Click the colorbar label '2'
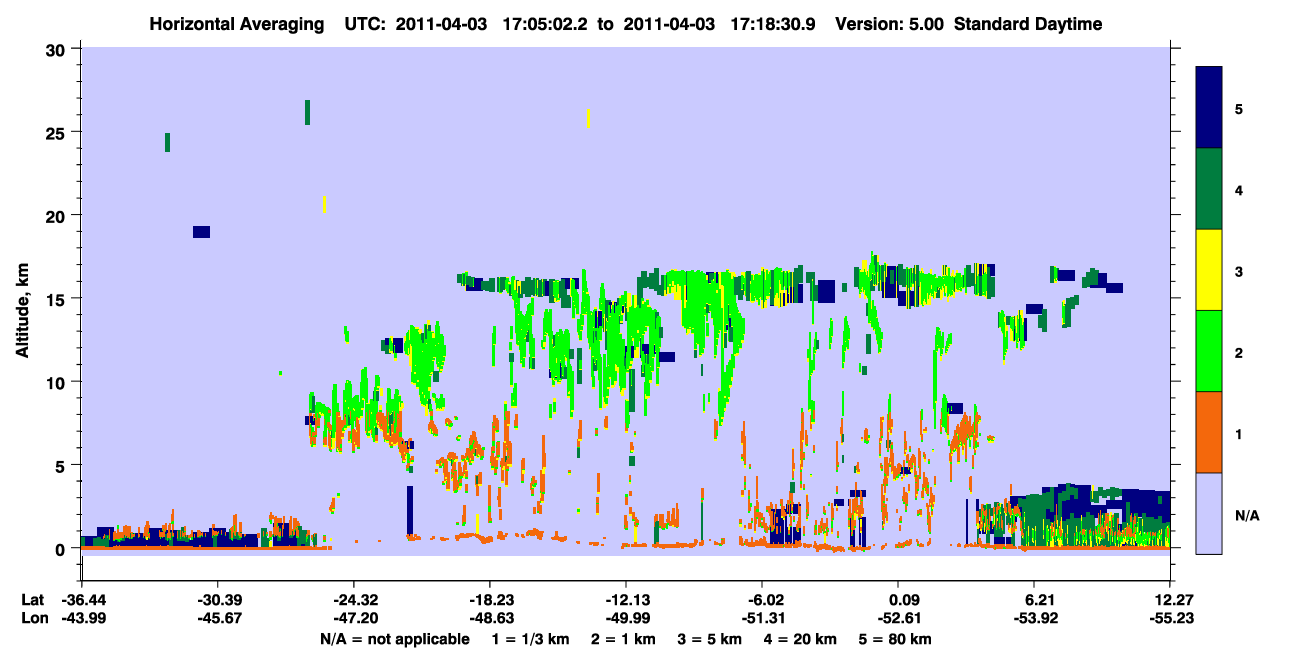1300x667 pixels. point(1238,352)
